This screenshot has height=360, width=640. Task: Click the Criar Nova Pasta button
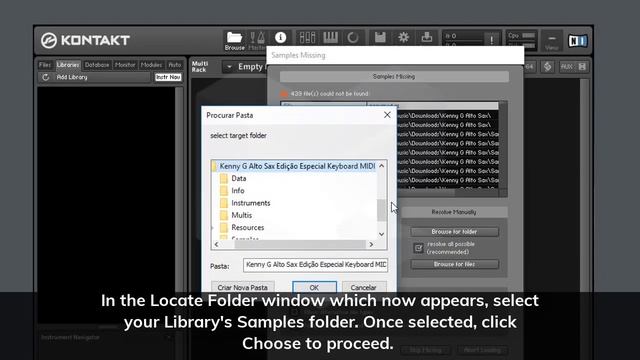242,287
